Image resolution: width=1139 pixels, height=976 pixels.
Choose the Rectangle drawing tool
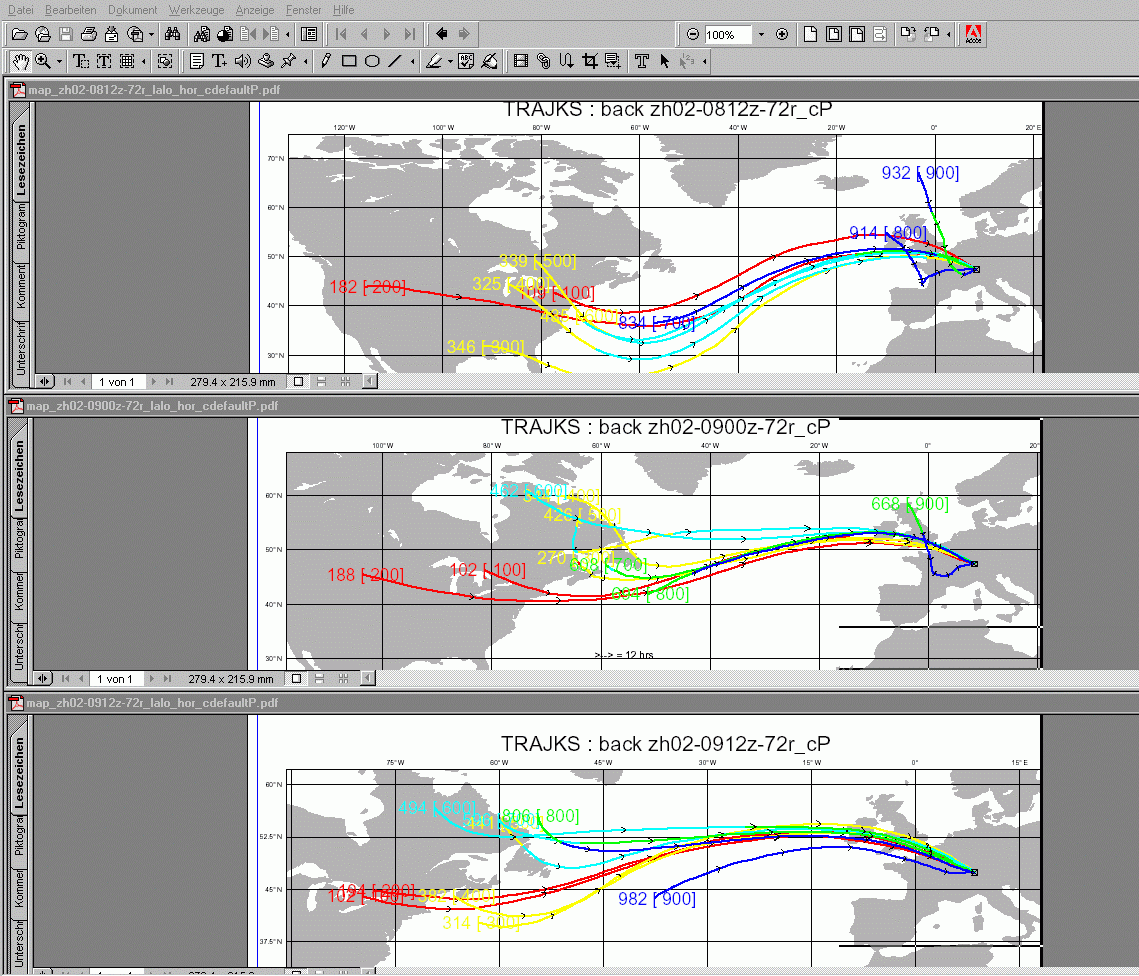349,61
